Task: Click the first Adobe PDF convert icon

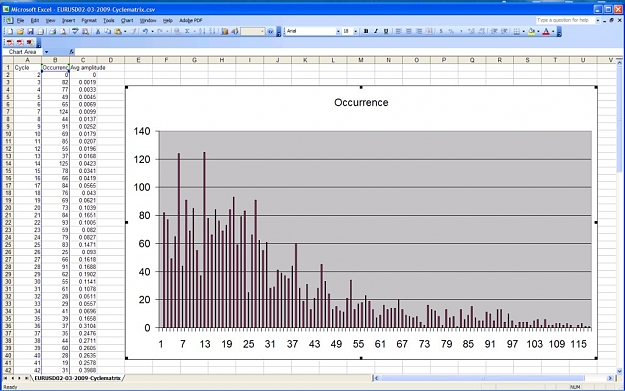Action: [x=10, y=43]
